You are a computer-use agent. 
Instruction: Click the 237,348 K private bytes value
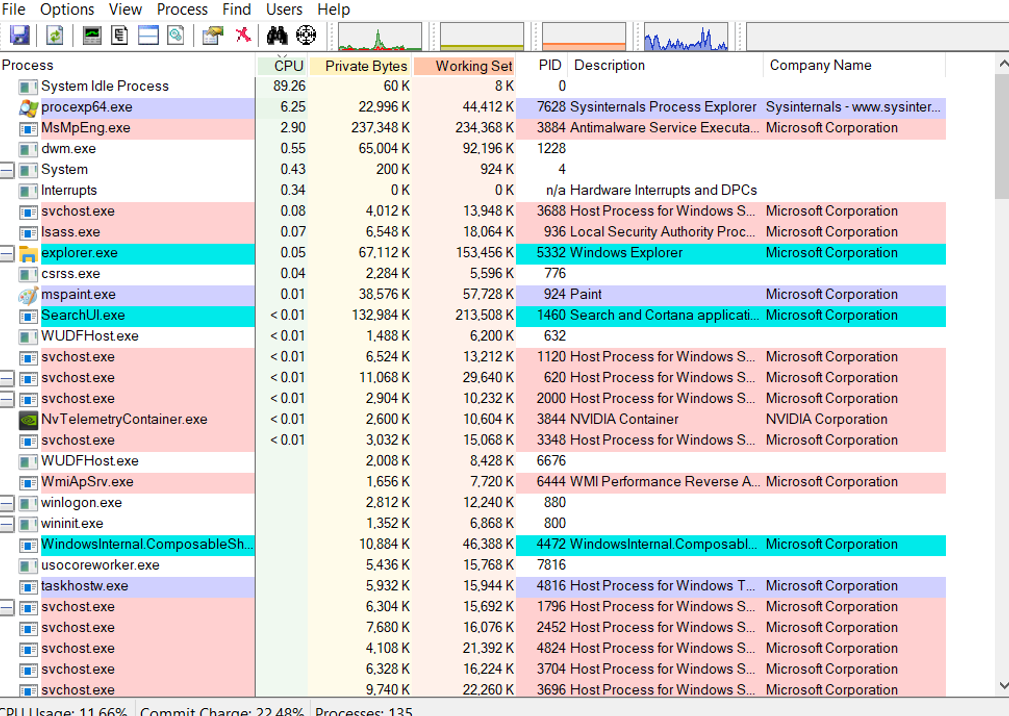click(x=380, y=128)
